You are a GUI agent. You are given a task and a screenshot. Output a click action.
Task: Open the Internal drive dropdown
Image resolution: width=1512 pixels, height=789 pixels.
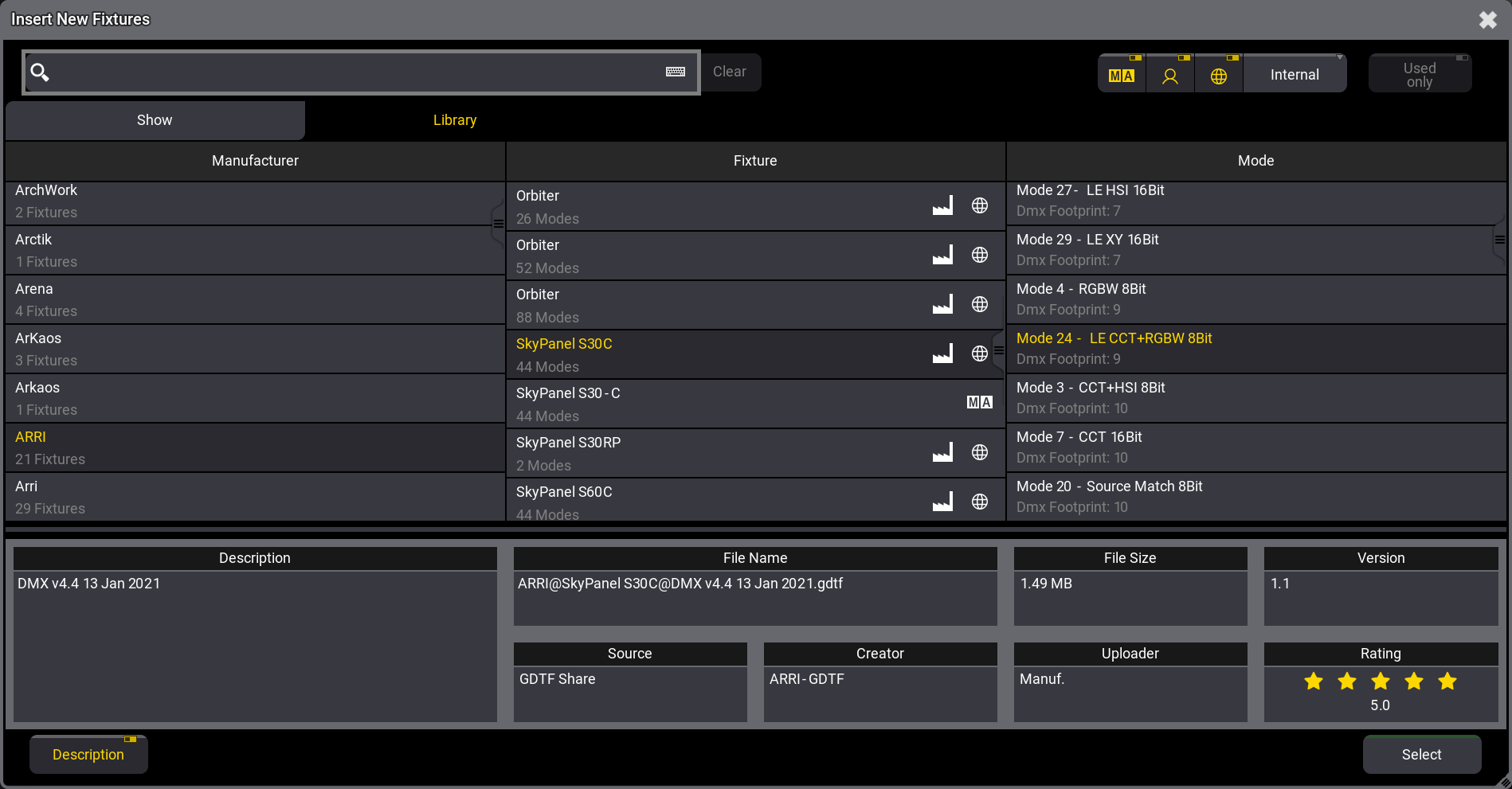pos(1295,75)
